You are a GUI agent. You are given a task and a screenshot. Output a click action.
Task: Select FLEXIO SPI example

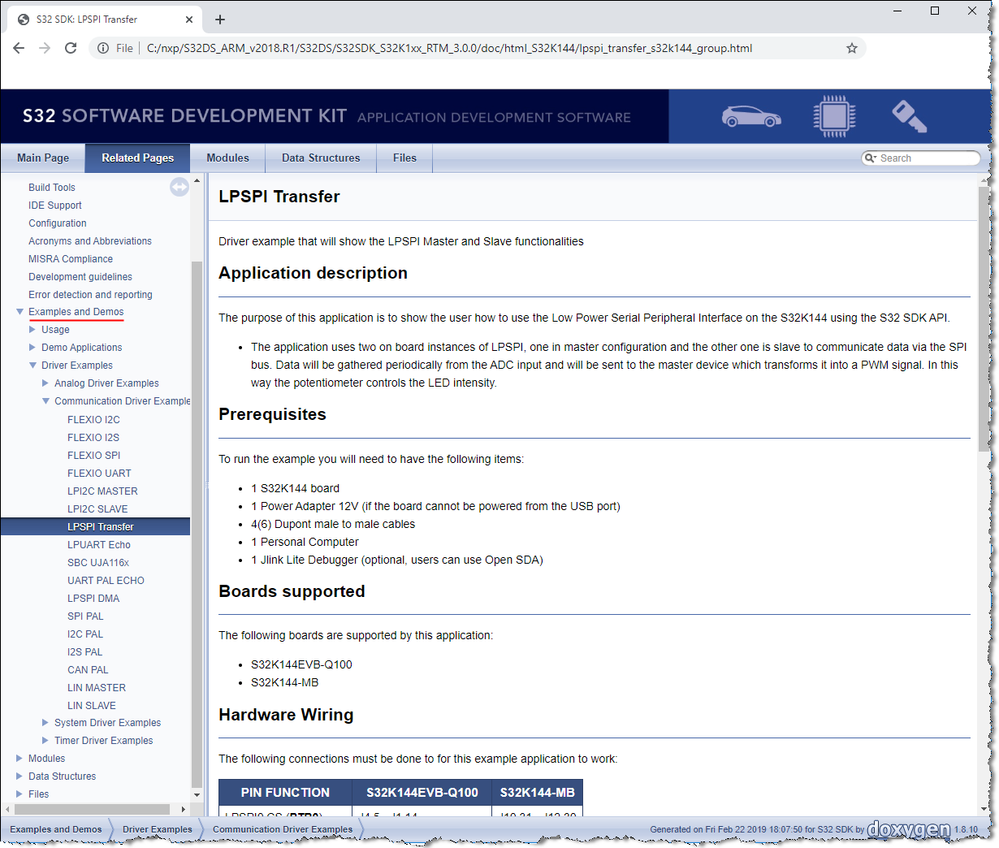94,455
